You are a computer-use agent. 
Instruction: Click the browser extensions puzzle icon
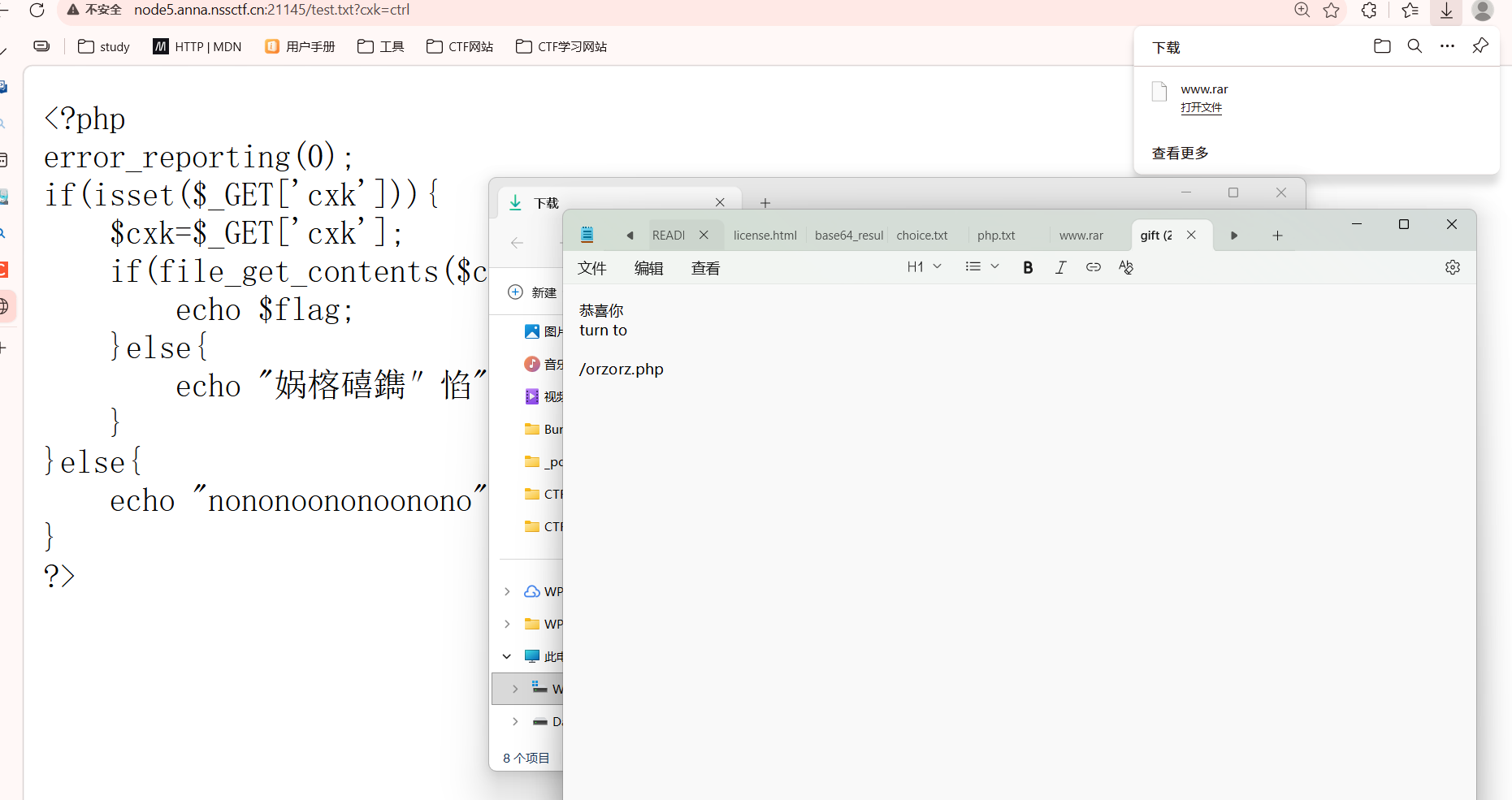click(1369, 11)
